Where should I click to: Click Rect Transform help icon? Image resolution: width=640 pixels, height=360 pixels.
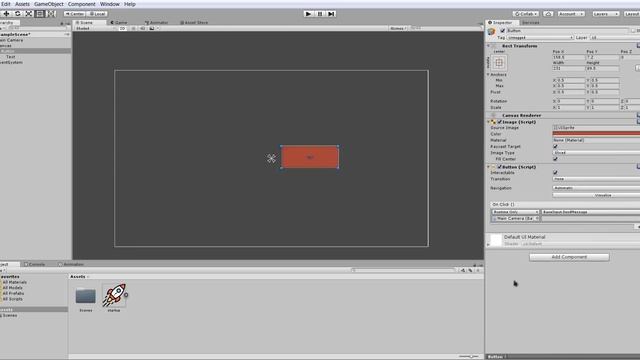(638, 46)
